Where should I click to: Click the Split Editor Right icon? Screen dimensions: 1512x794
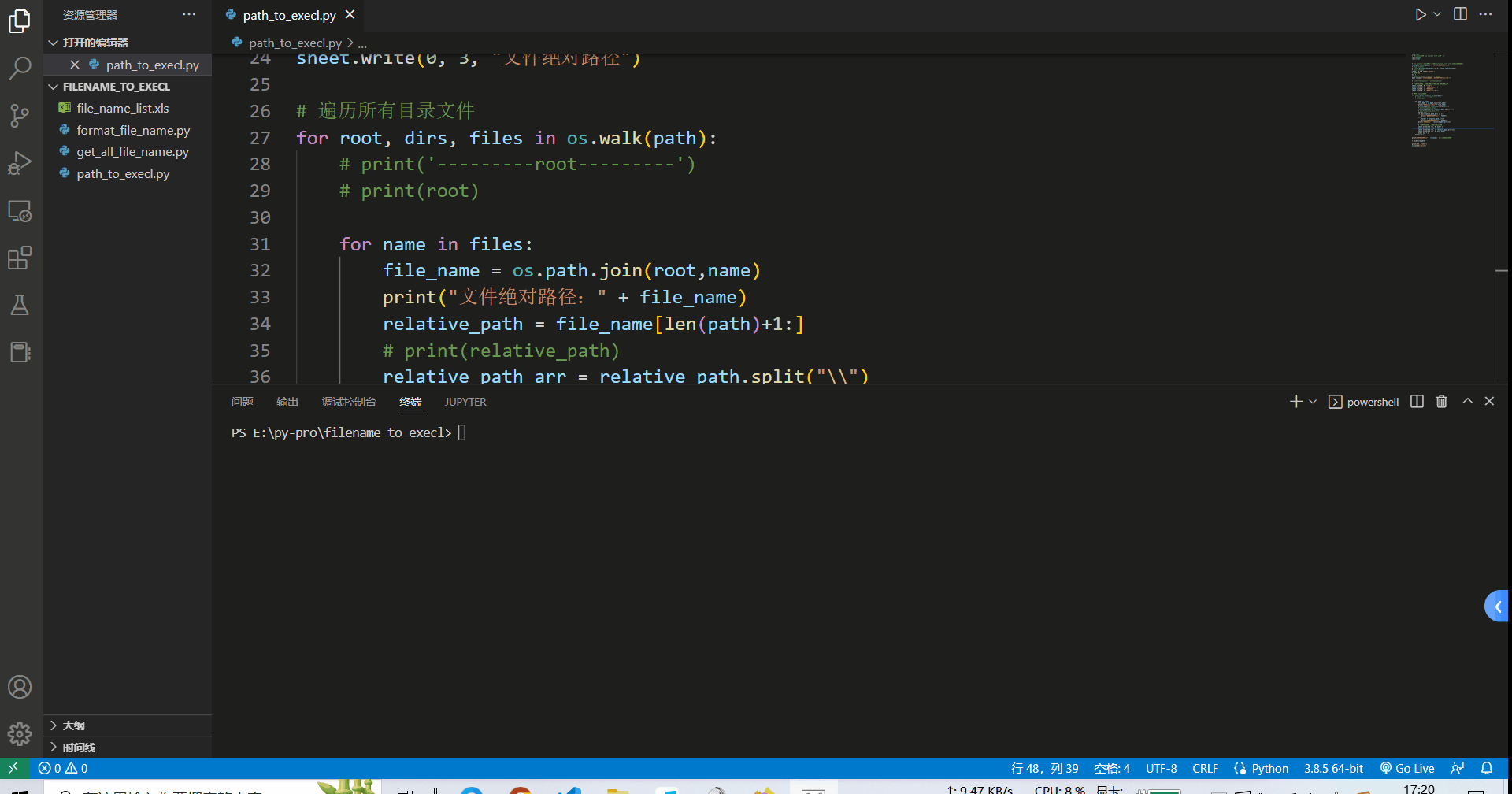pos(1460,14)
